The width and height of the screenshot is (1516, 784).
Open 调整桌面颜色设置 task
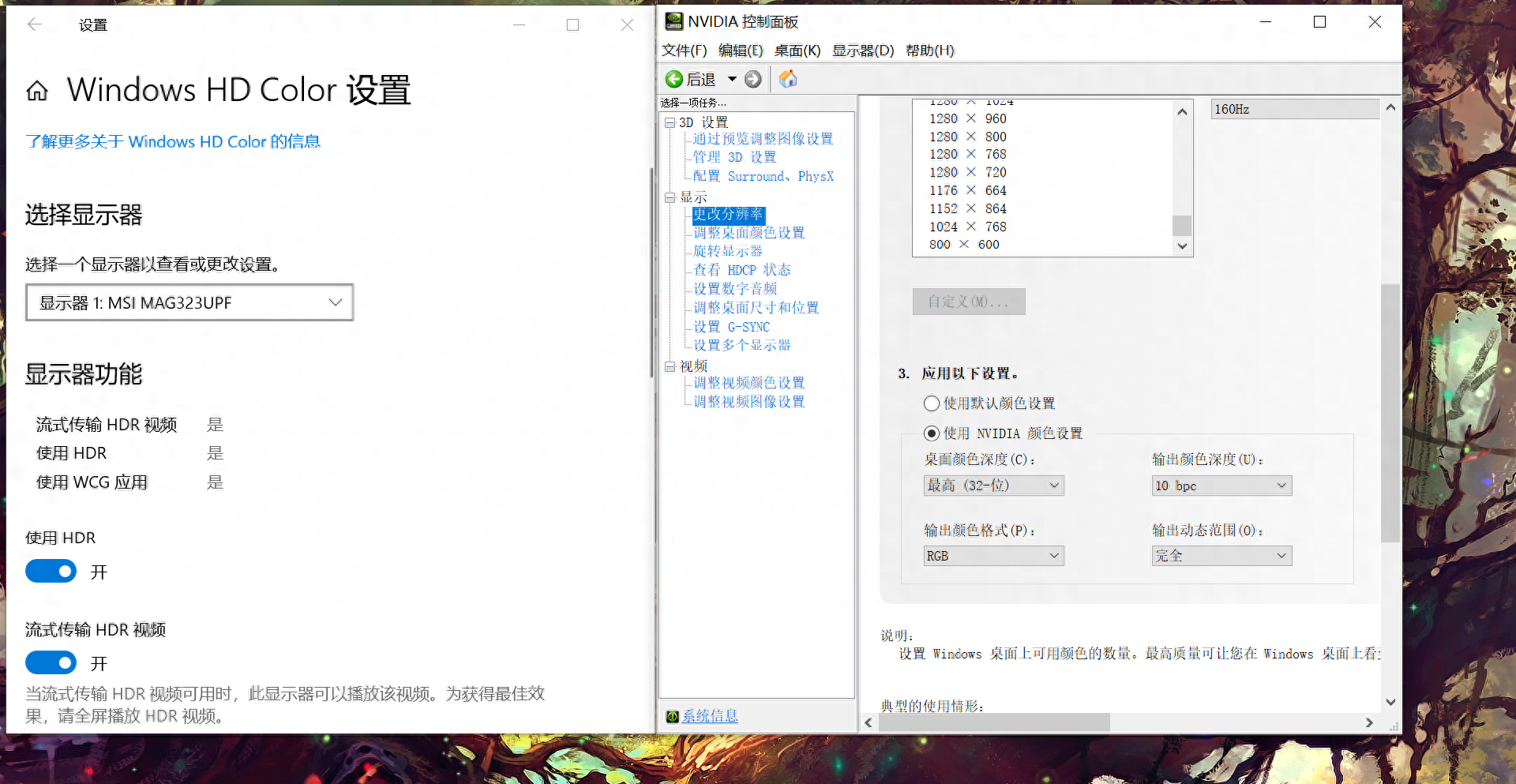tap(749, 233)
